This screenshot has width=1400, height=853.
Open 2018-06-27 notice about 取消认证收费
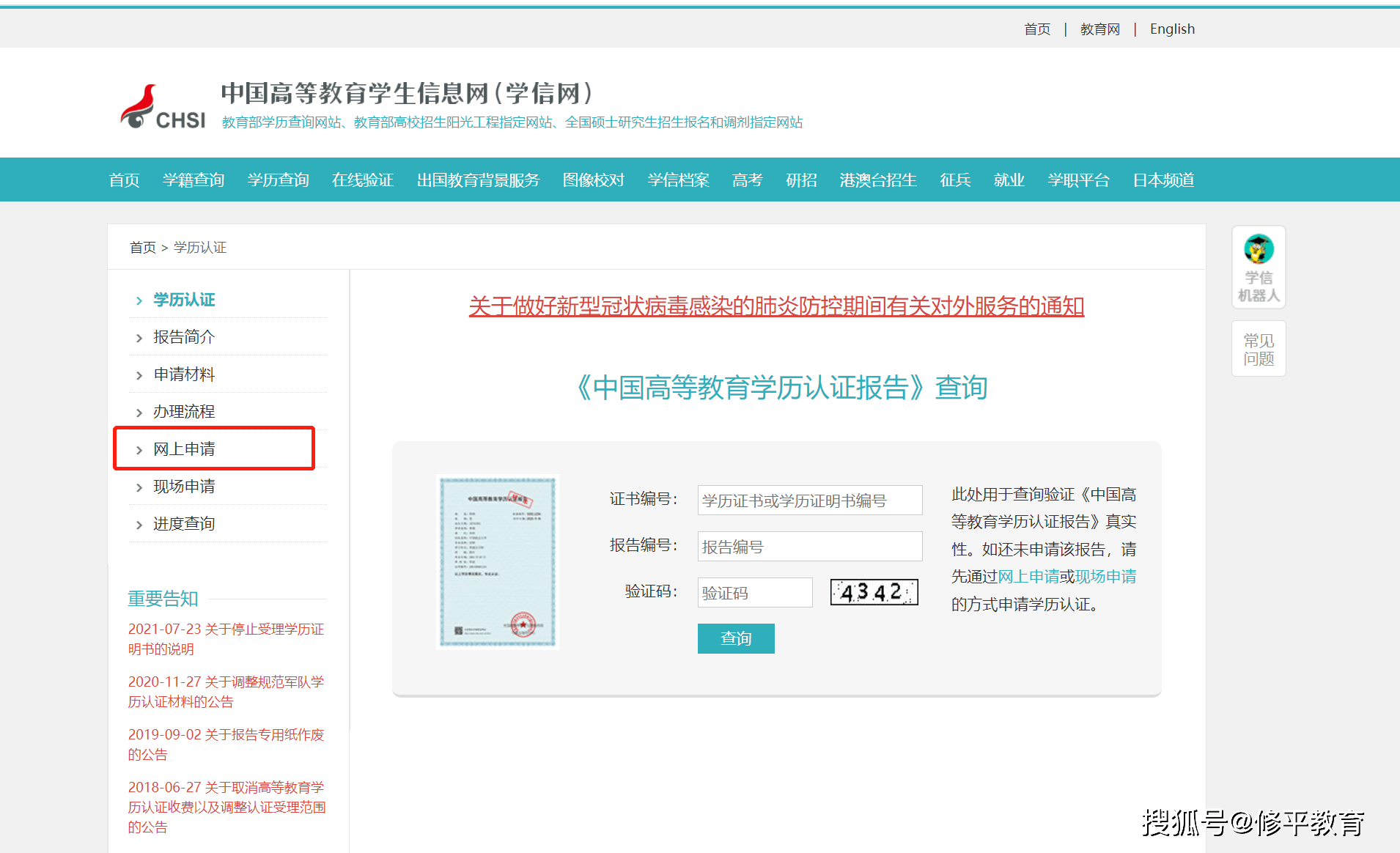(226, 807)
